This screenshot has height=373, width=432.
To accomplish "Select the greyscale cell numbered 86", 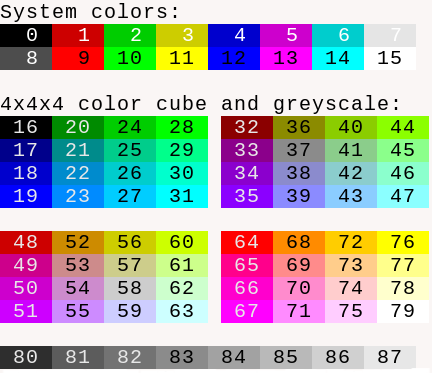I will (x=338, y=357).
